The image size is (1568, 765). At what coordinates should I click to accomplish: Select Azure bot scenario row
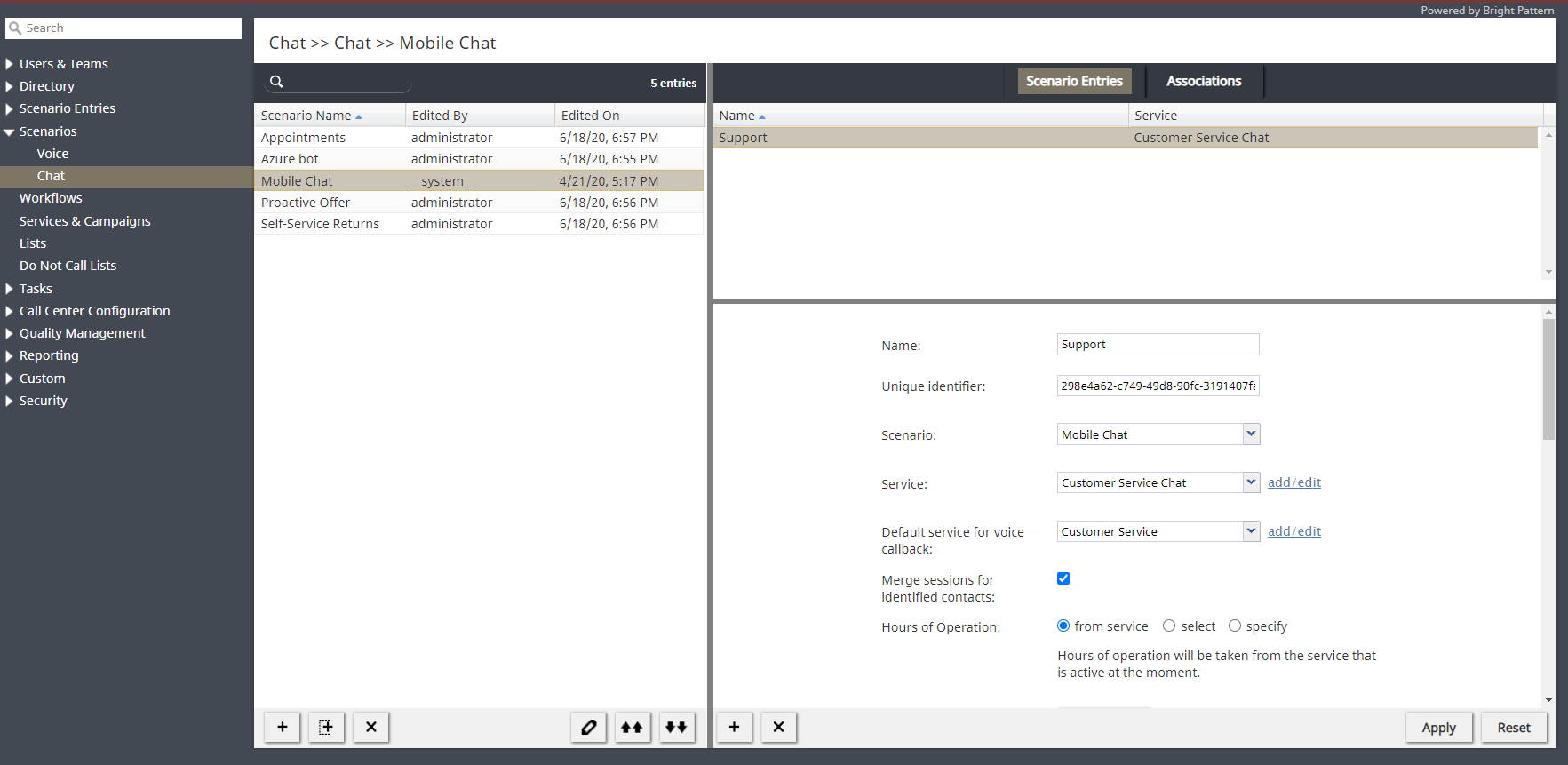pyautogui.click(x=479, y=159)
